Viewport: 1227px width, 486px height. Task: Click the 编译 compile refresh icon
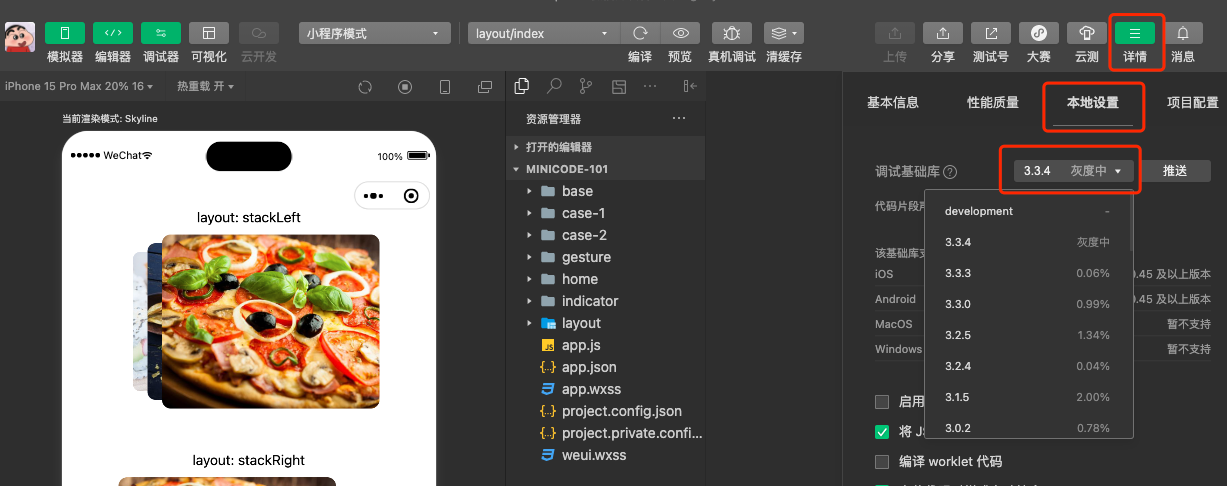(x=640, y=33)
